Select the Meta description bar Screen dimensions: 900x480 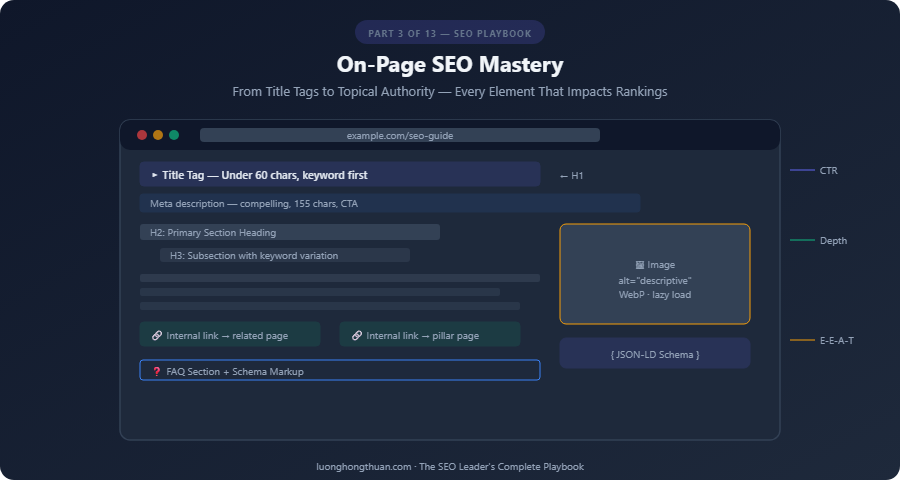pyautogui.click(x=390, y=203)
